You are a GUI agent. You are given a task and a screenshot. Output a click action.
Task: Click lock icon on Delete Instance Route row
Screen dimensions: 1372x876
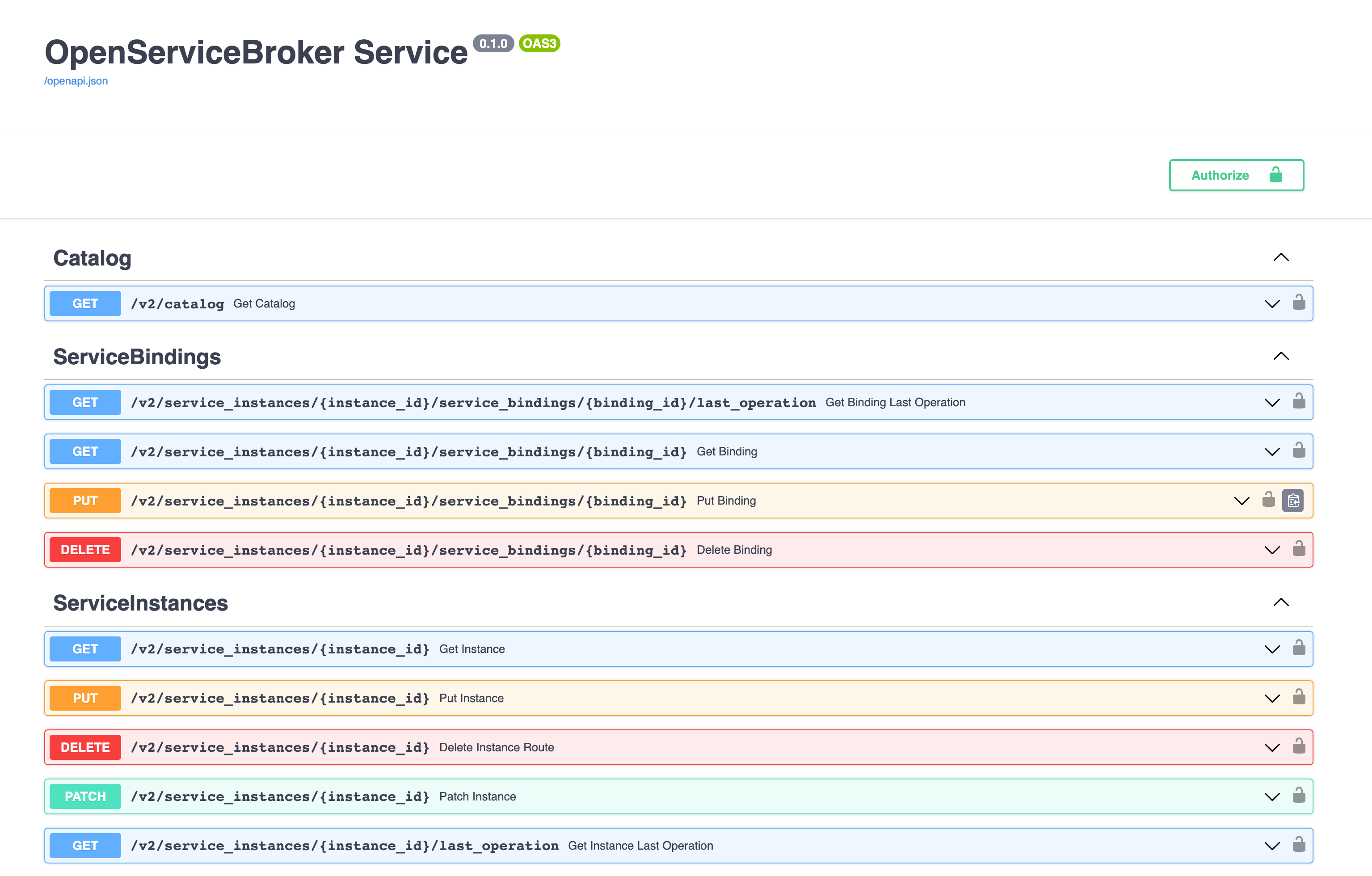coord(1299,746)
